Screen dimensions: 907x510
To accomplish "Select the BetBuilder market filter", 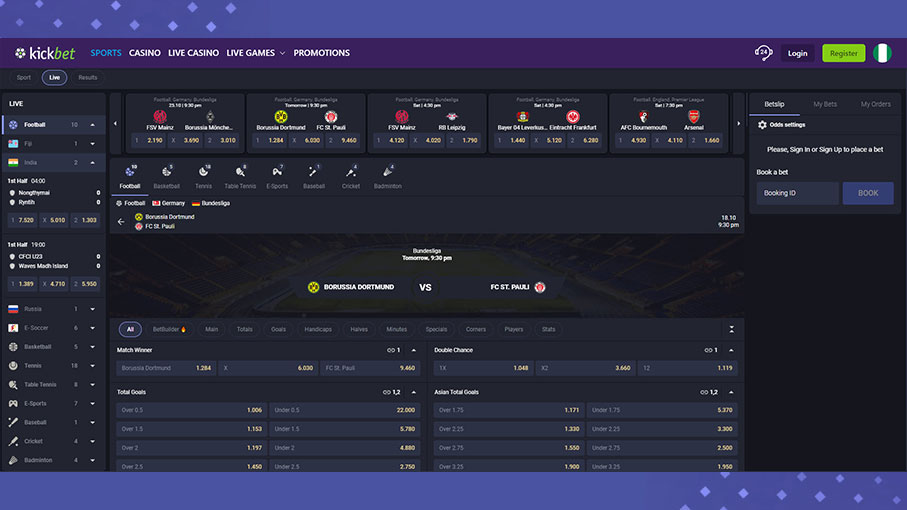I will (x=169, y=329).
